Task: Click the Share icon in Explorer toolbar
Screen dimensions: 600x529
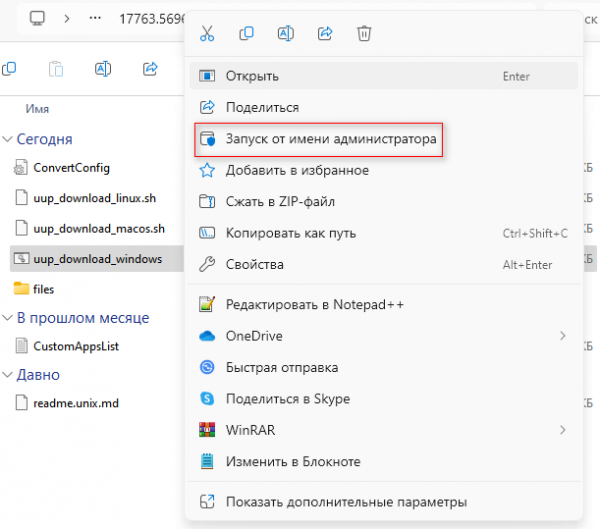Action: pos(150,69)
